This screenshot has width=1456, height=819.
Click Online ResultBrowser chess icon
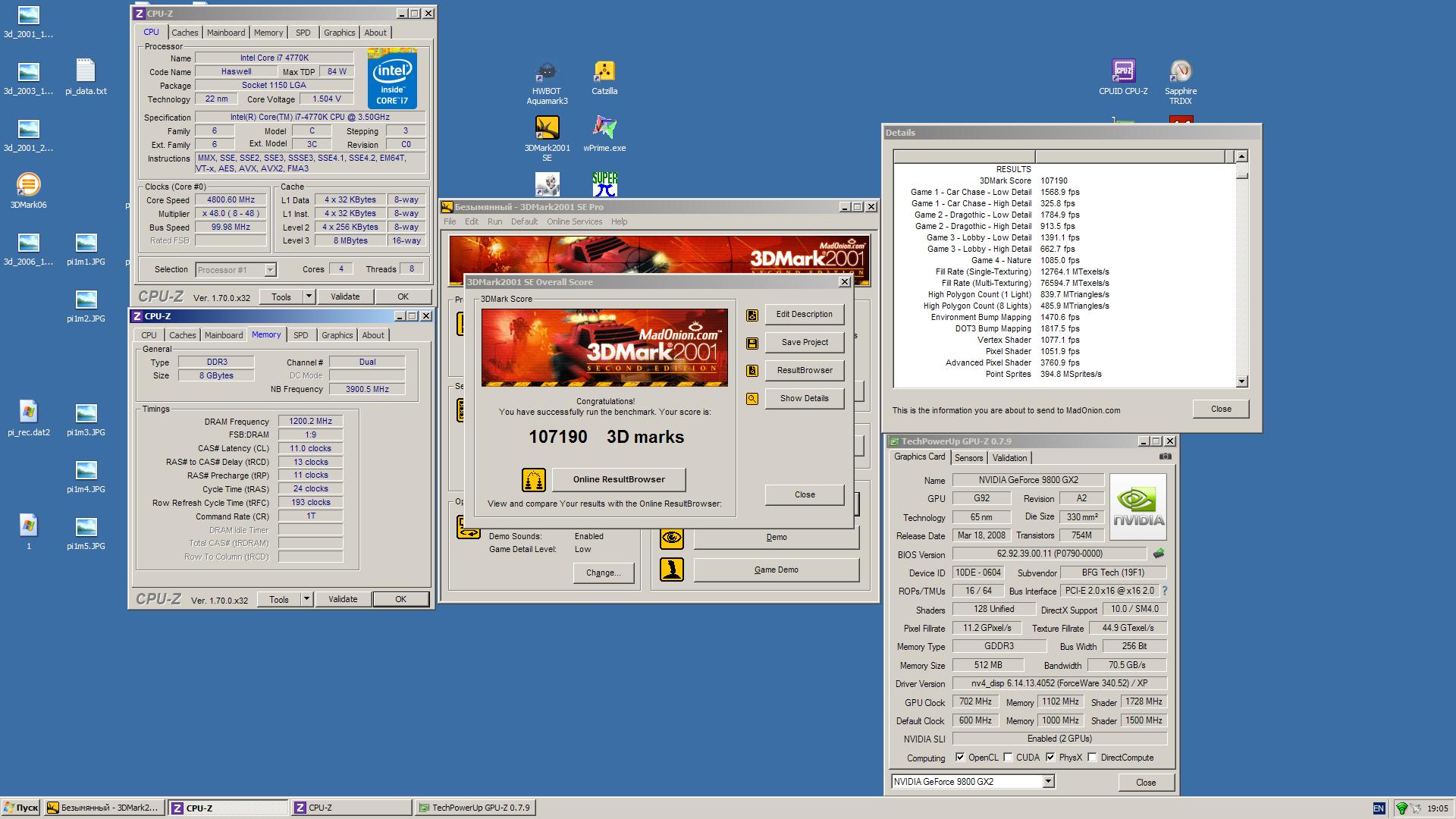(534, 480)
